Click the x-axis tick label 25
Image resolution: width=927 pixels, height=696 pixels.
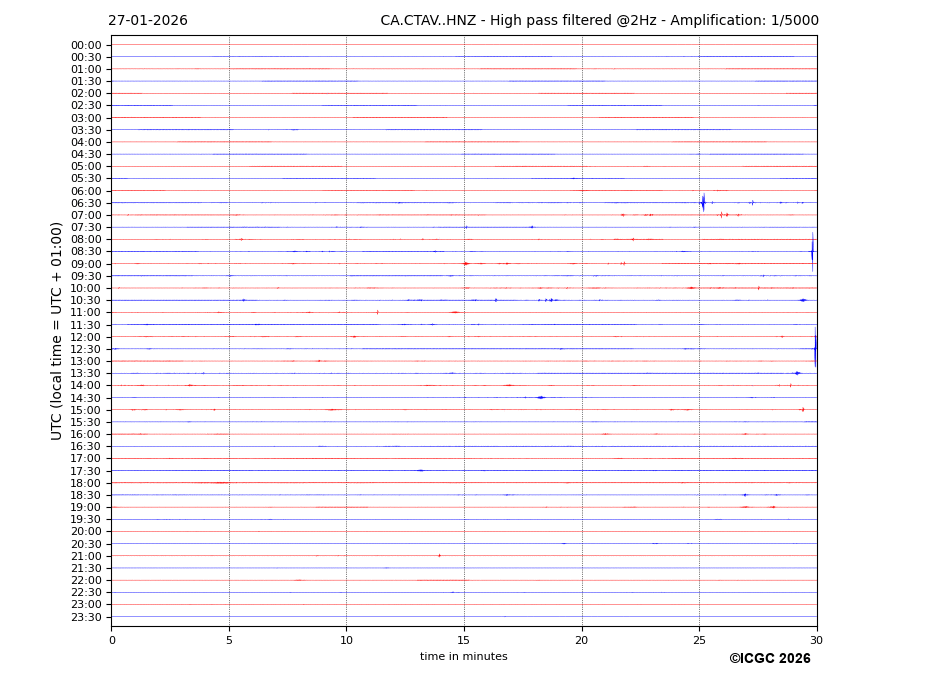[699, 640]
